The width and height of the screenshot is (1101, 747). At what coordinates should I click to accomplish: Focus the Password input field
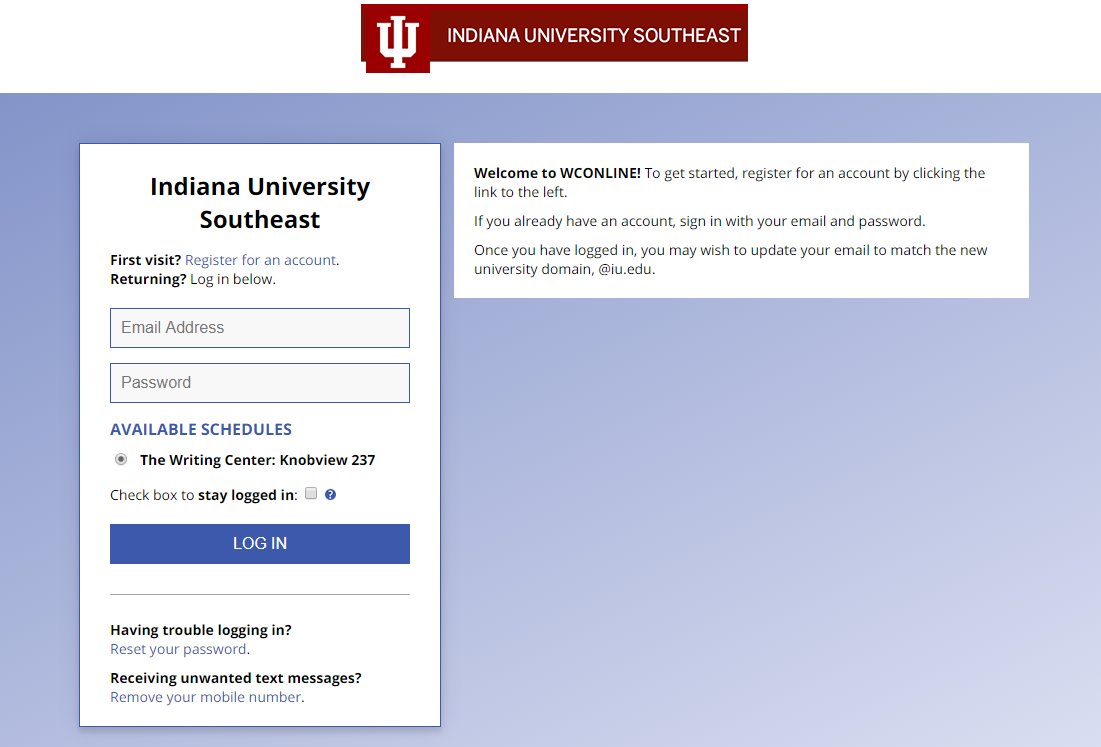[260, 383]
